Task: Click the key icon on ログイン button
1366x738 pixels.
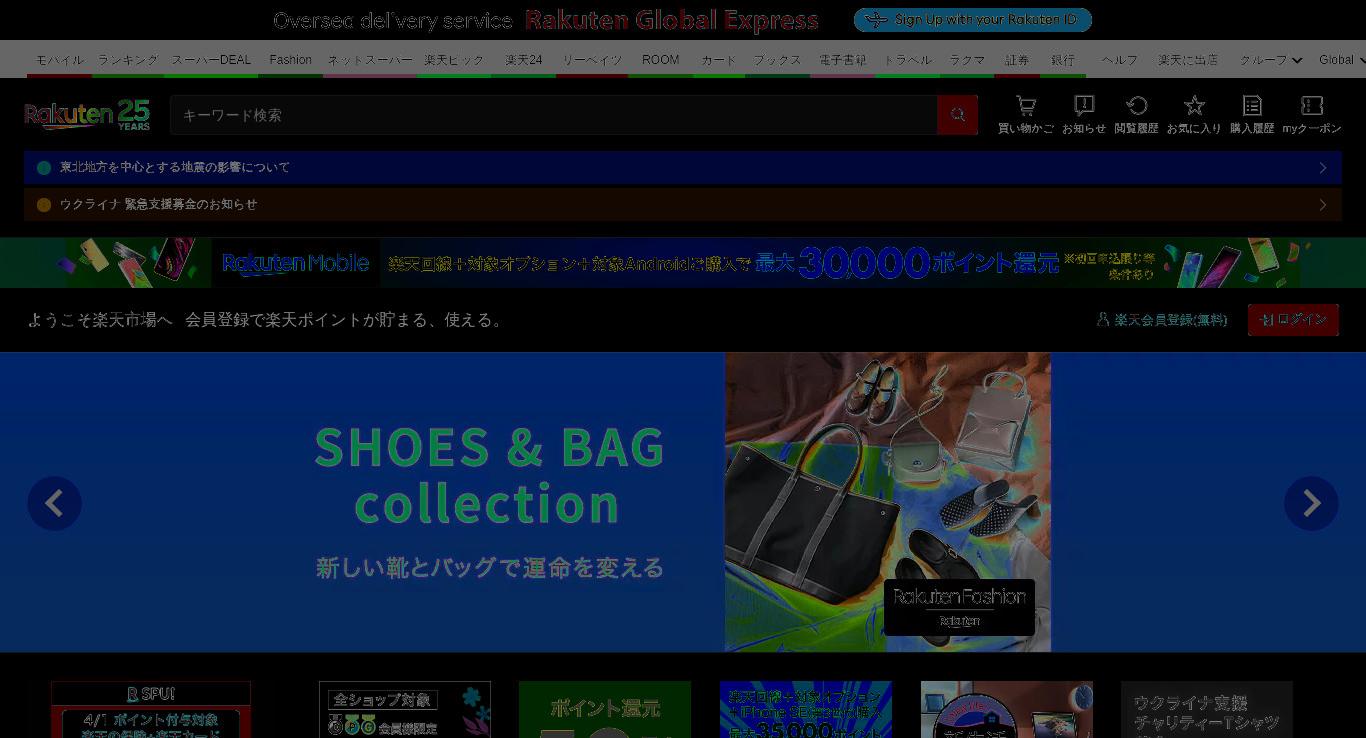Action: point(1267,320)
